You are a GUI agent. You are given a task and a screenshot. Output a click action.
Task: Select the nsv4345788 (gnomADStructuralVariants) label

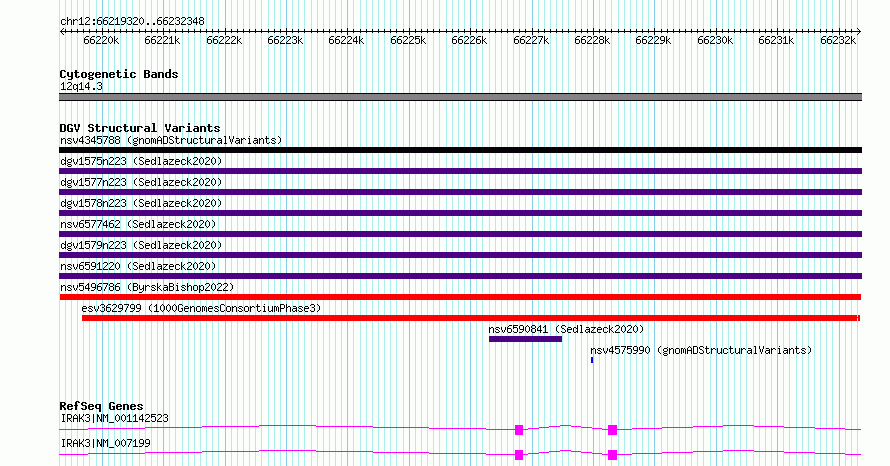171,140
